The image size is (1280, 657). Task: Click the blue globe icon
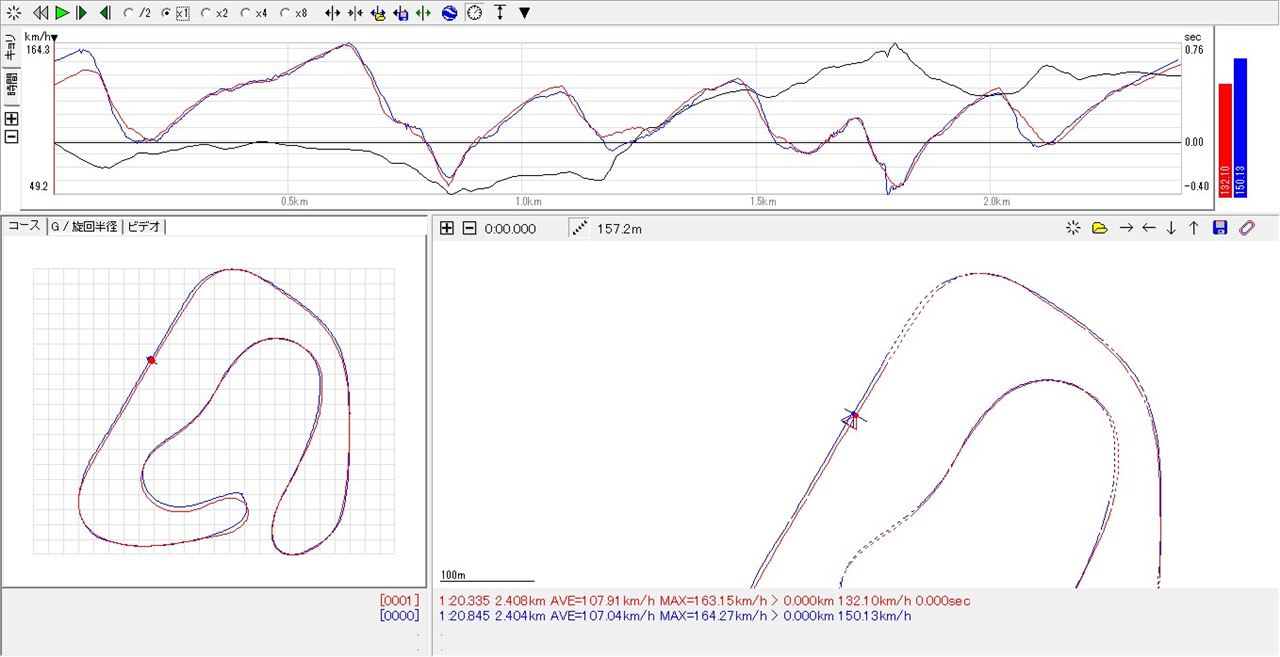pos(449,13)
